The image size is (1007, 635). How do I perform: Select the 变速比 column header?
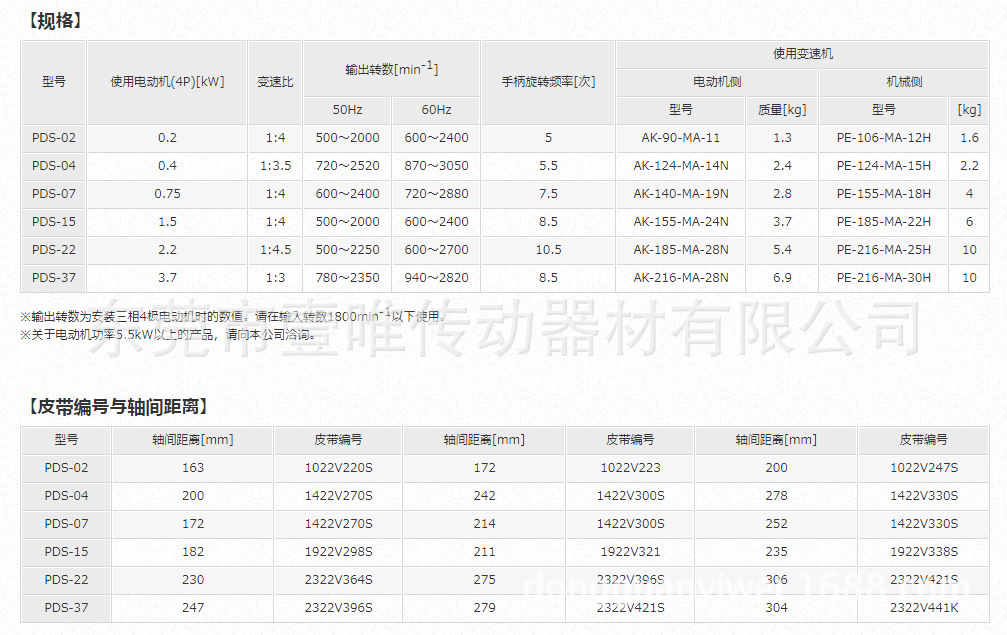(275, 82)
